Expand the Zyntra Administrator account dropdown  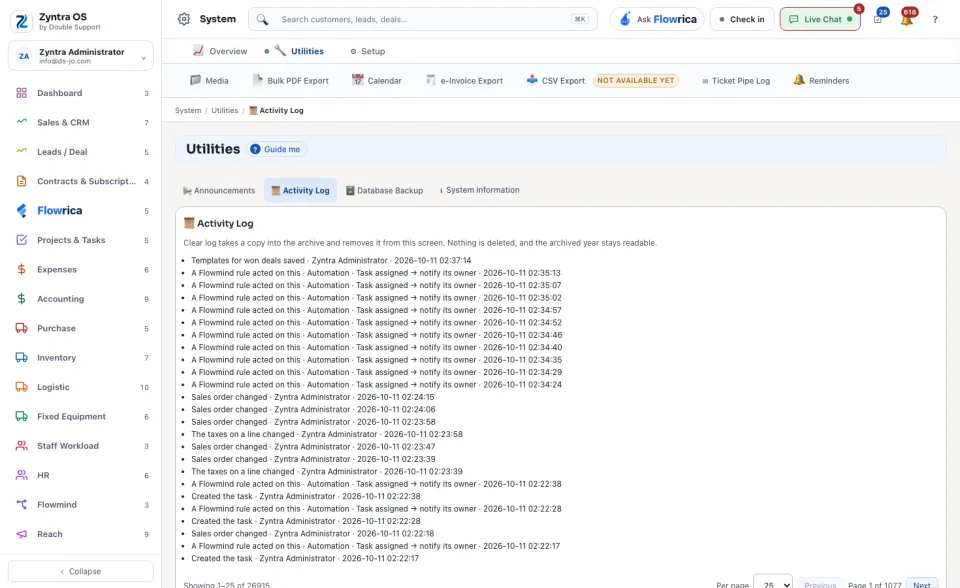pyautogui.click(x=81, y=56)
